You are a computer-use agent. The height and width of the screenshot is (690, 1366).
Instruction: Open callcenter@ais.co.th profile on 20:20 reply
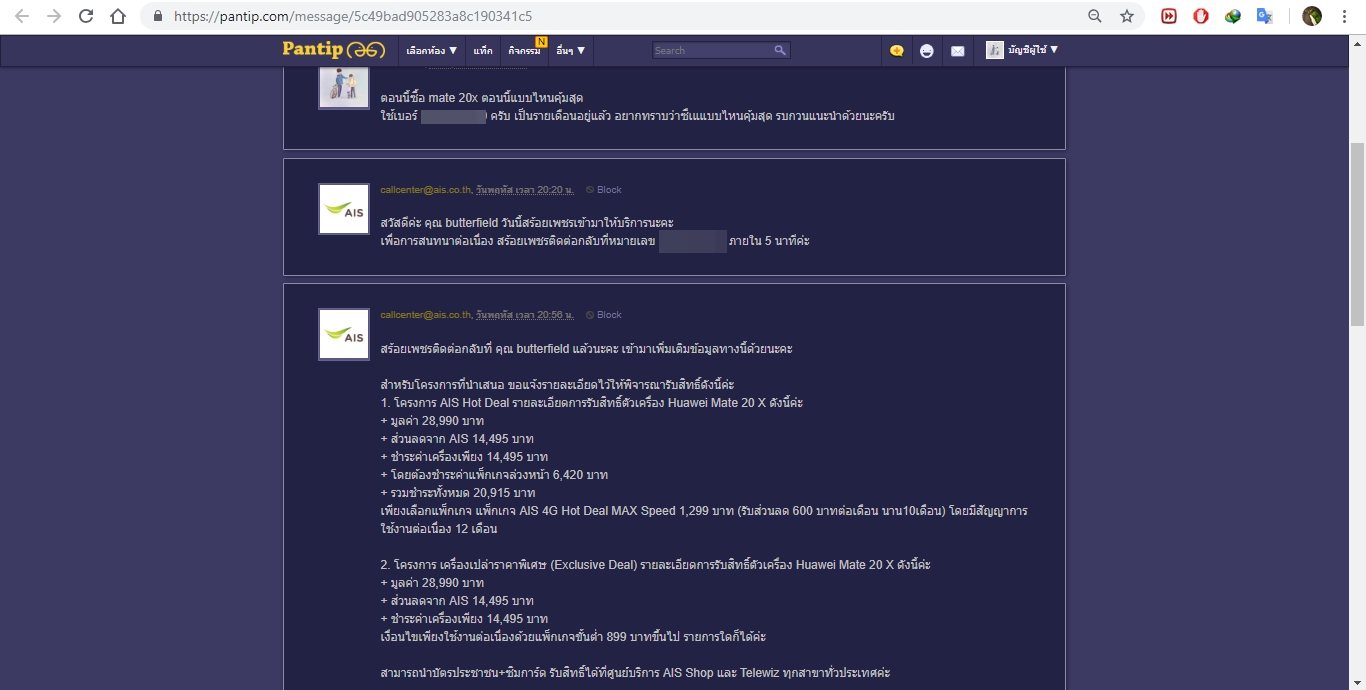(x=425, y=190)
